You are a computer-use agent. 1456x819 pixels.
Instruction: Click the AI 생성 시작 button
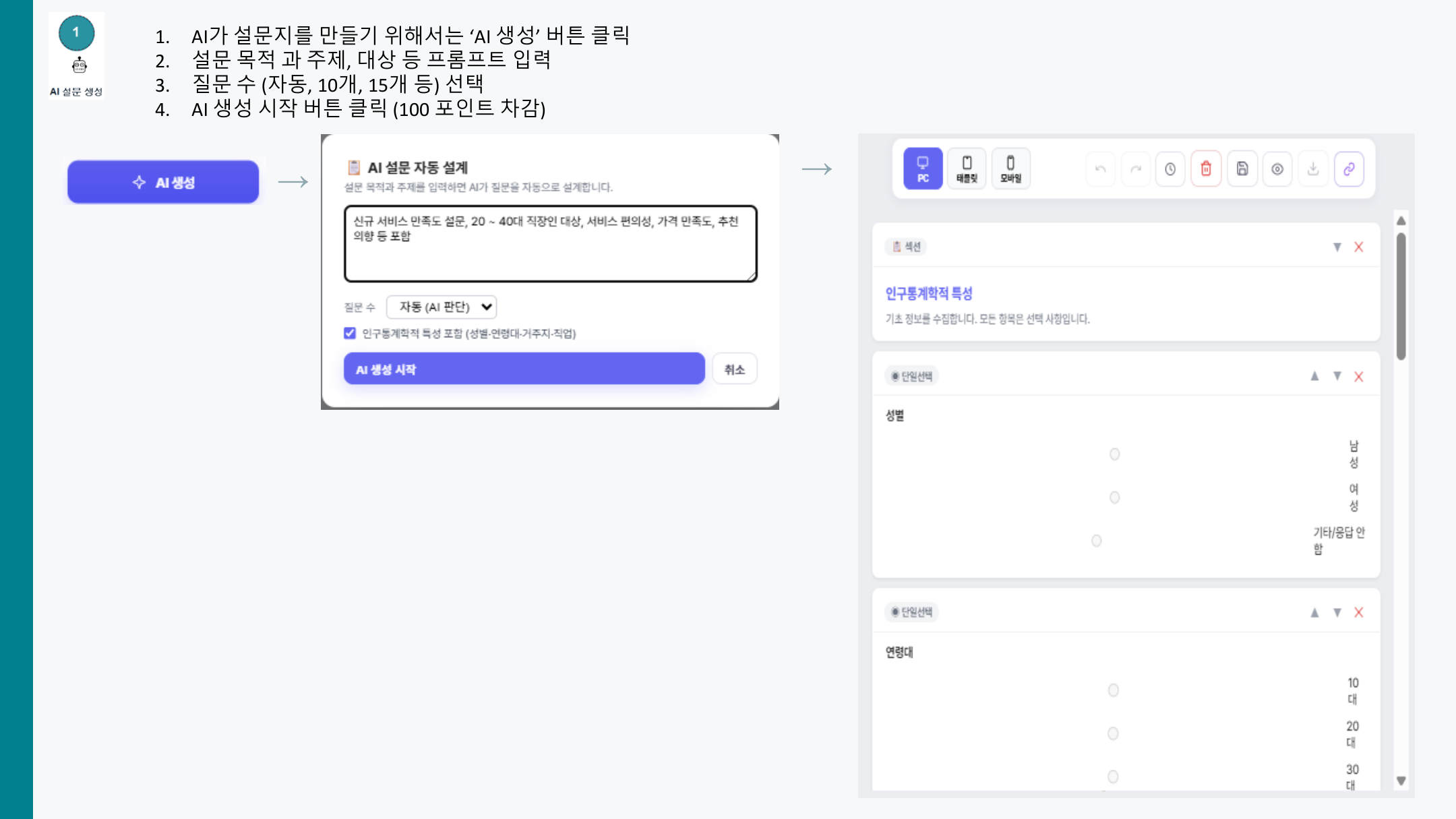point(524,369)
